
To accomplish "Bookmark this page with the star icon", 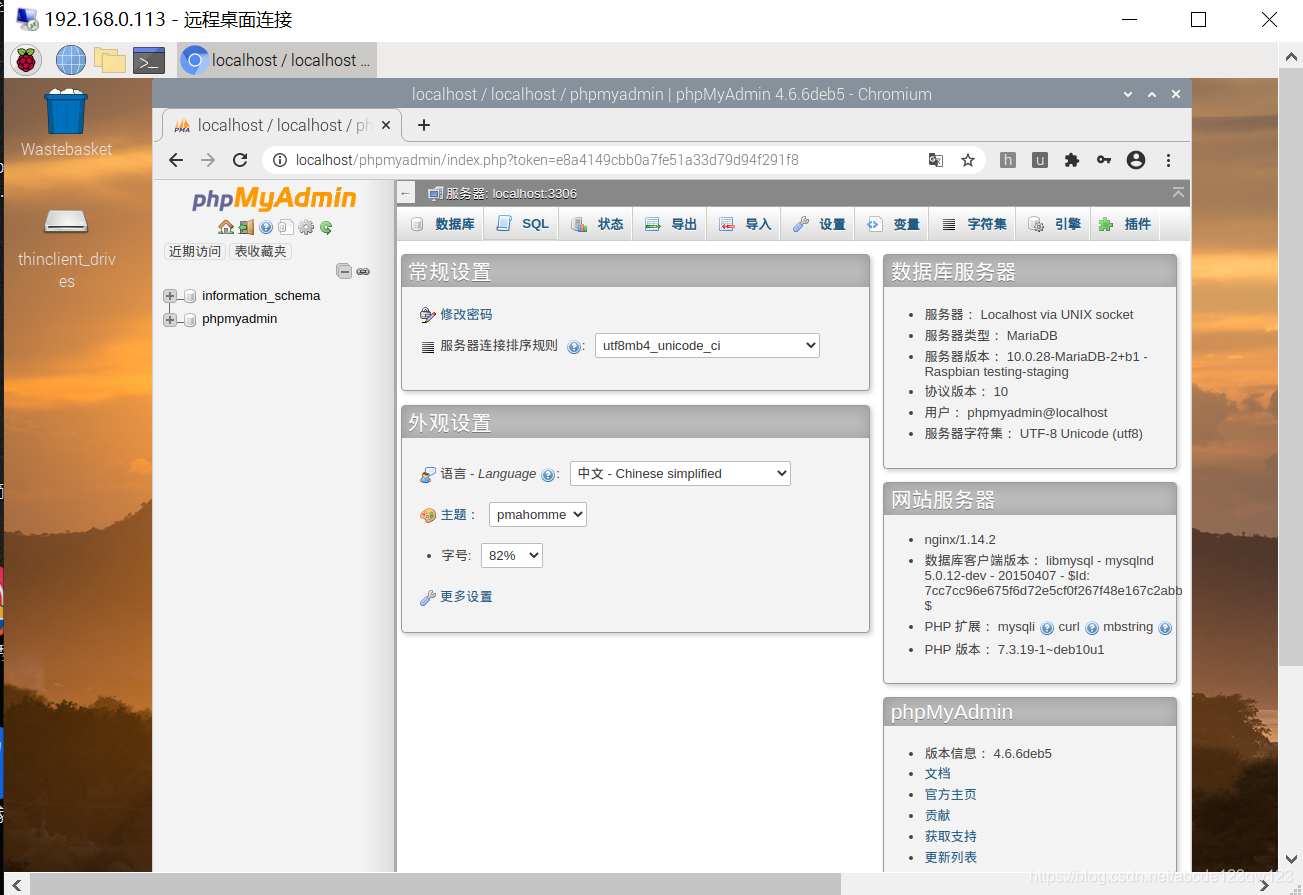I will pyautogui.click(x=968, y=160).
